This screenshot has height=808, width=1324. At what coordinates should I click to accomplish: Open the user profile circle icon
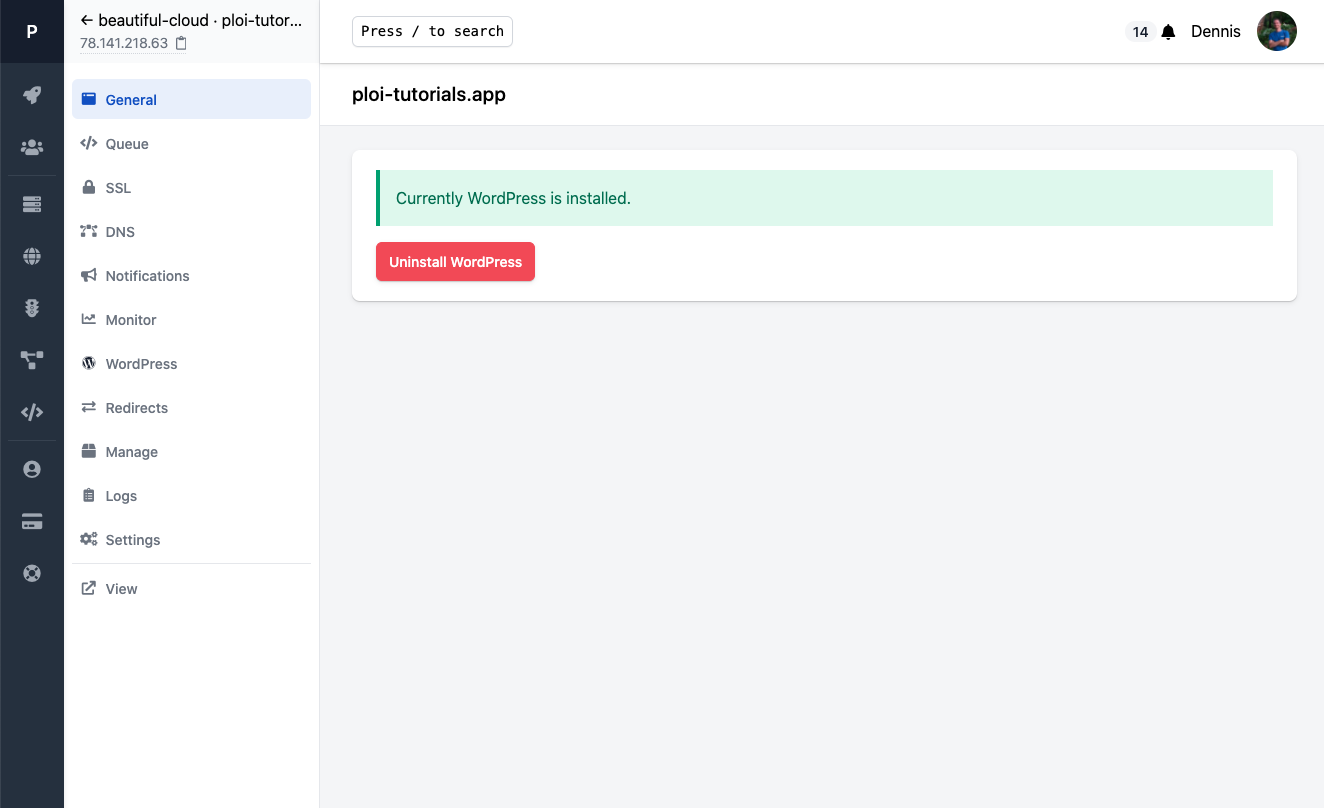(32, 469)
